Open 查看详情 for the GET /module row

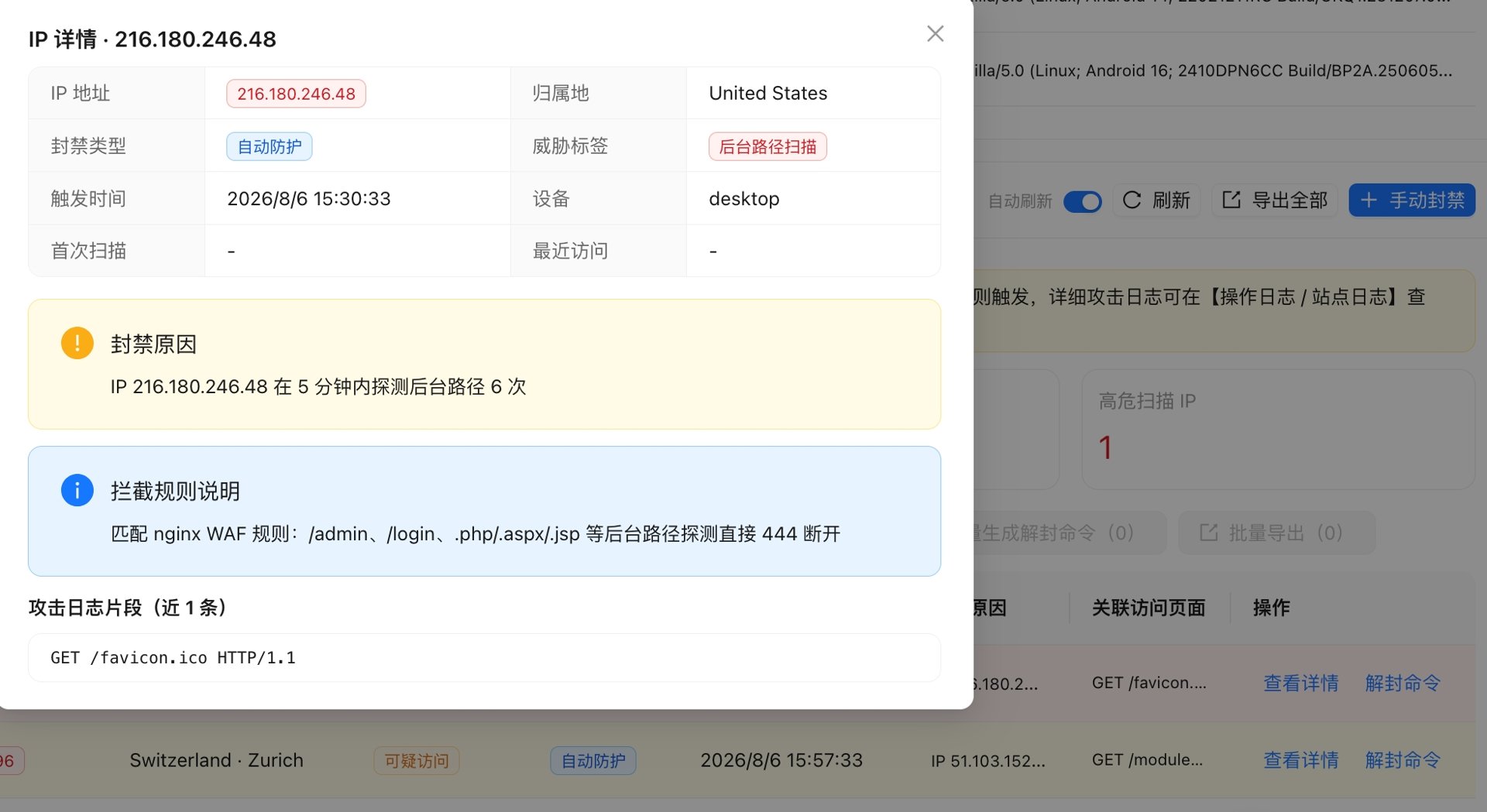1301,760
